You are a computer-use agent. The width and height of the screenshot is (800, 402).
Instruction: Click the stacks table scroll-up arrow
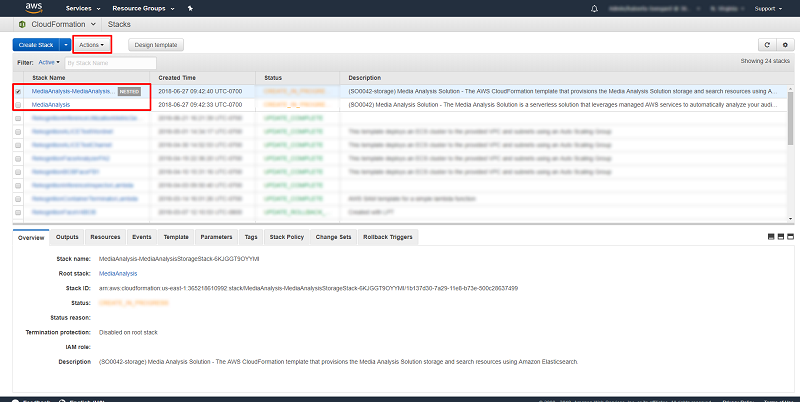(x=791, y=89)
